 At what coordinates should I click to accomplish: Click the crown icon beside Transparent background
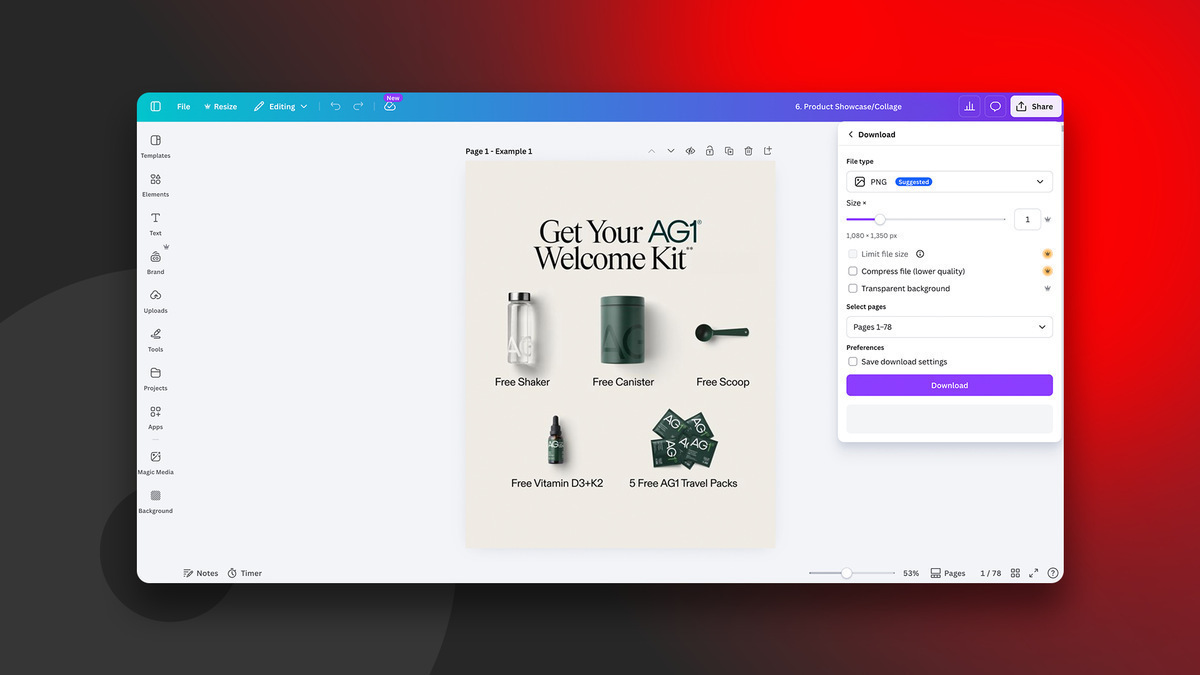[x=1047, y=288]
